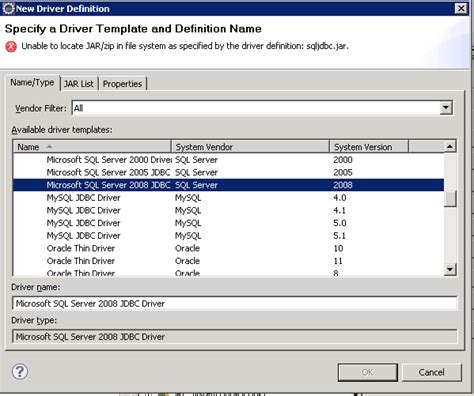
Task: Switch to the JAR List tab
Action: click(x=79, y=84)
